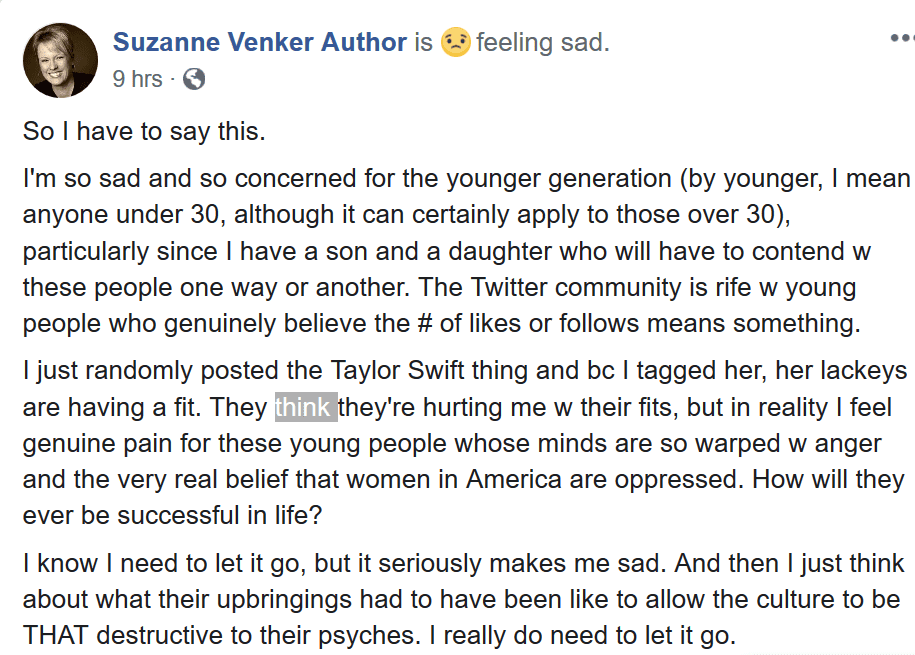Click the 'So I have to say this' line

pos(144,131)
